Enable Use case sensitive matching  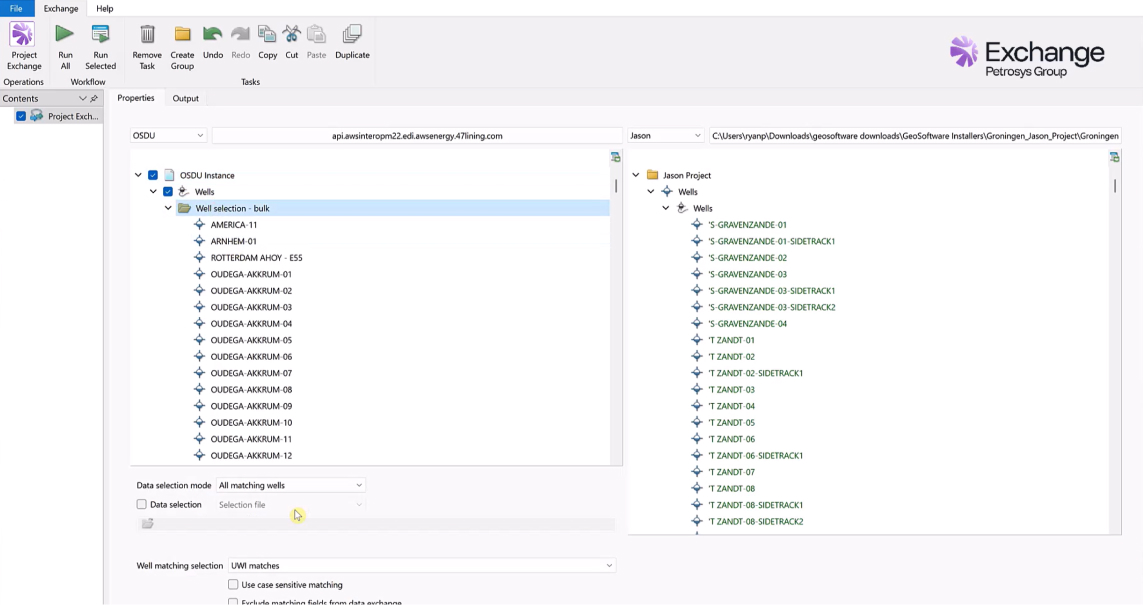click(x=233, y=585)
